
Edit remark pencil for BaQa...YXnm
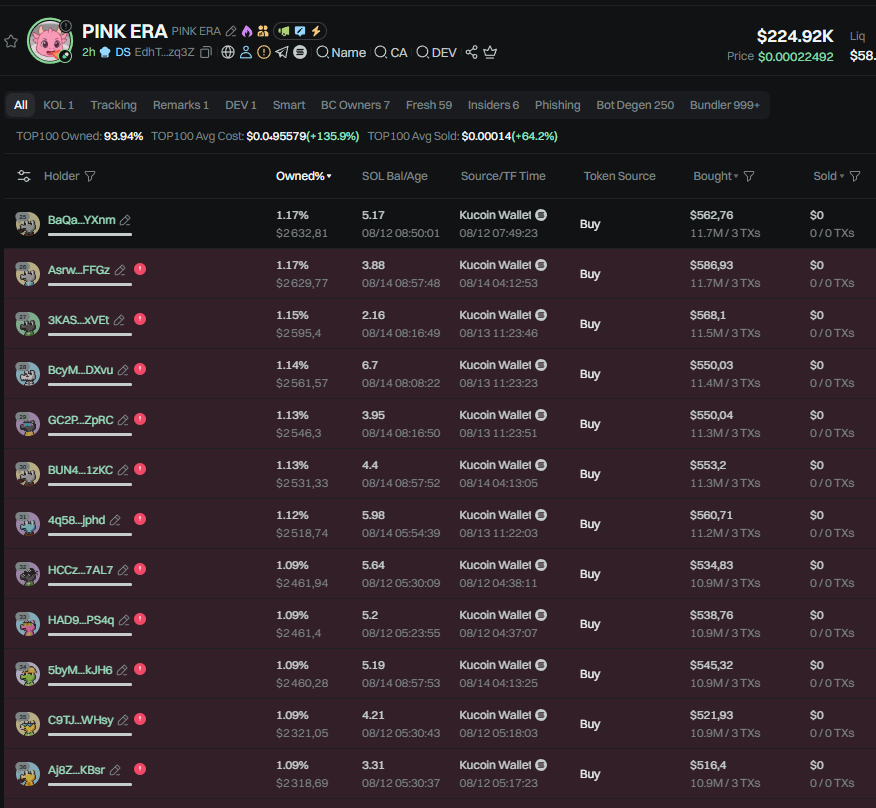click(125, 220)
